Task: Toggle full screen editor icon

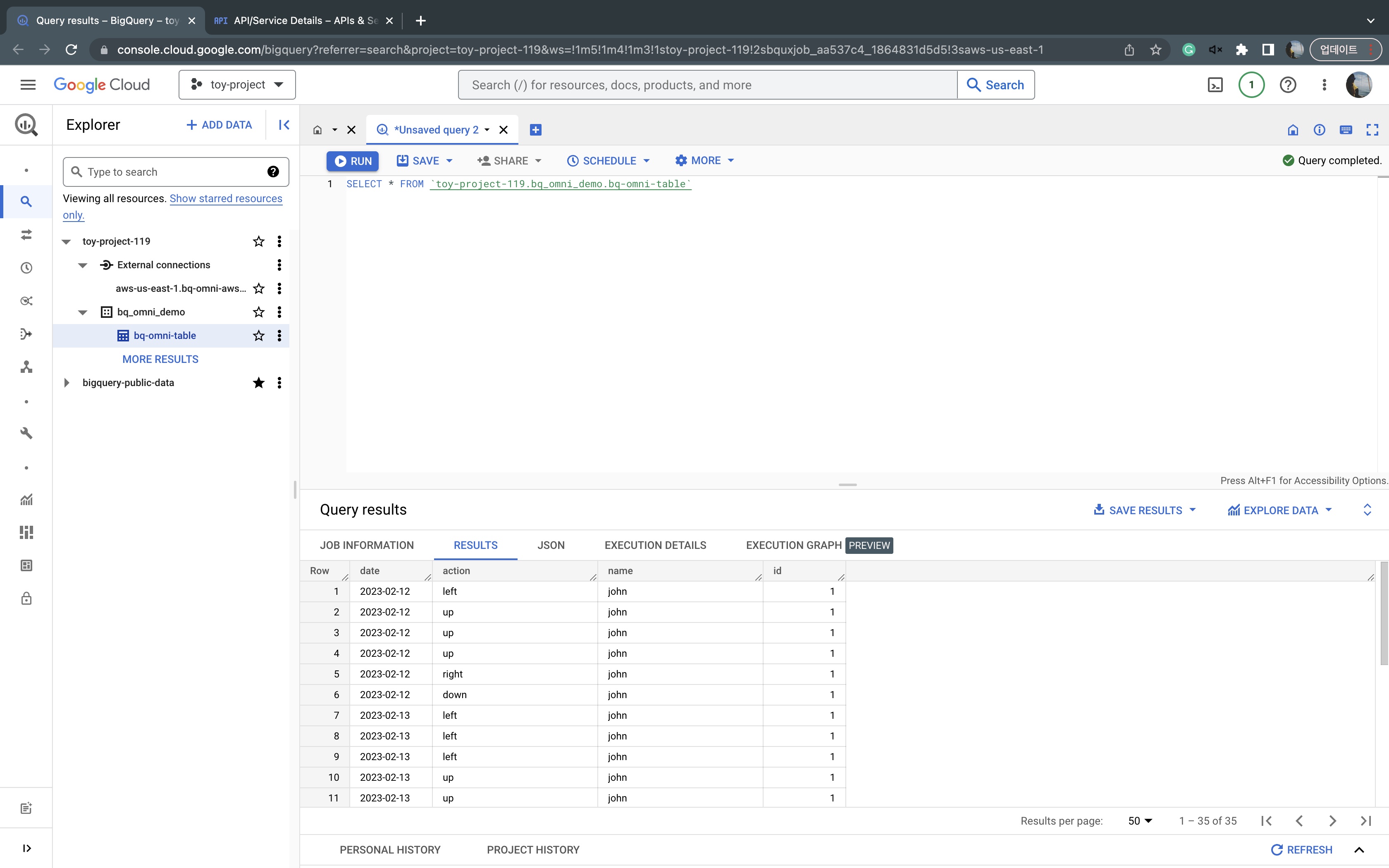Action: [1372, 130]
